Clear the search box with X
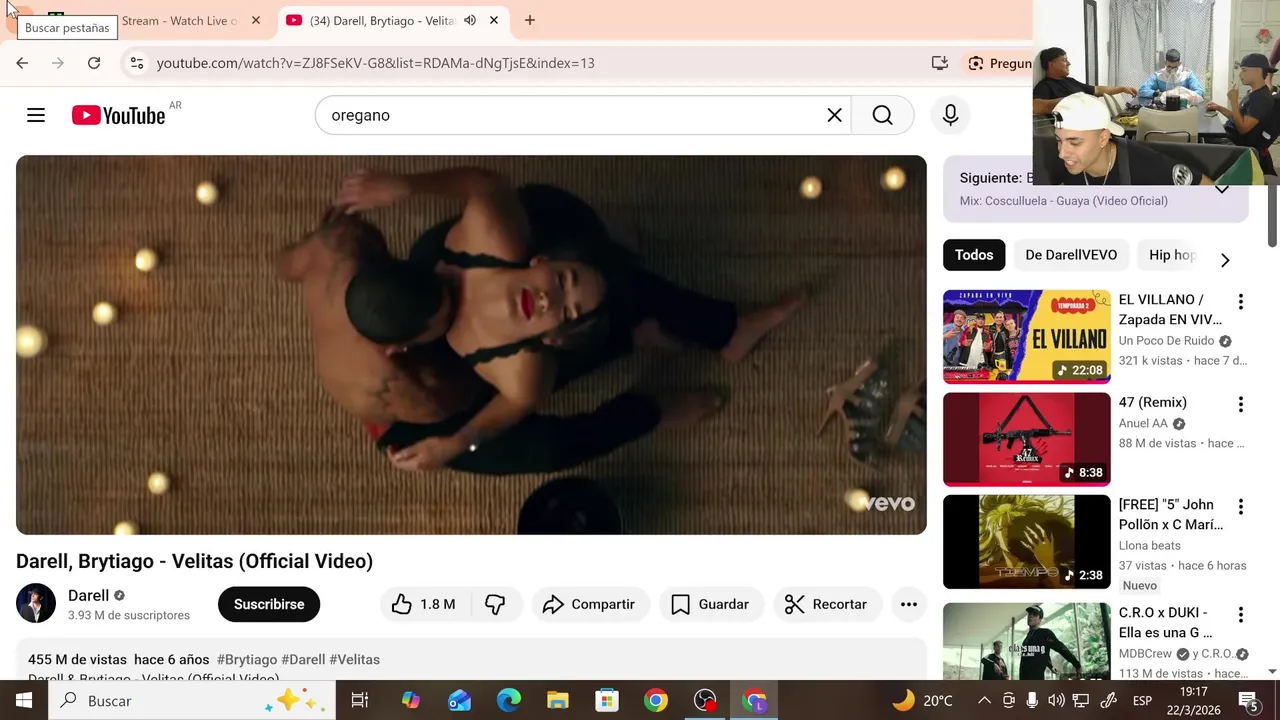1280x720 pixels. pos(834,115)
